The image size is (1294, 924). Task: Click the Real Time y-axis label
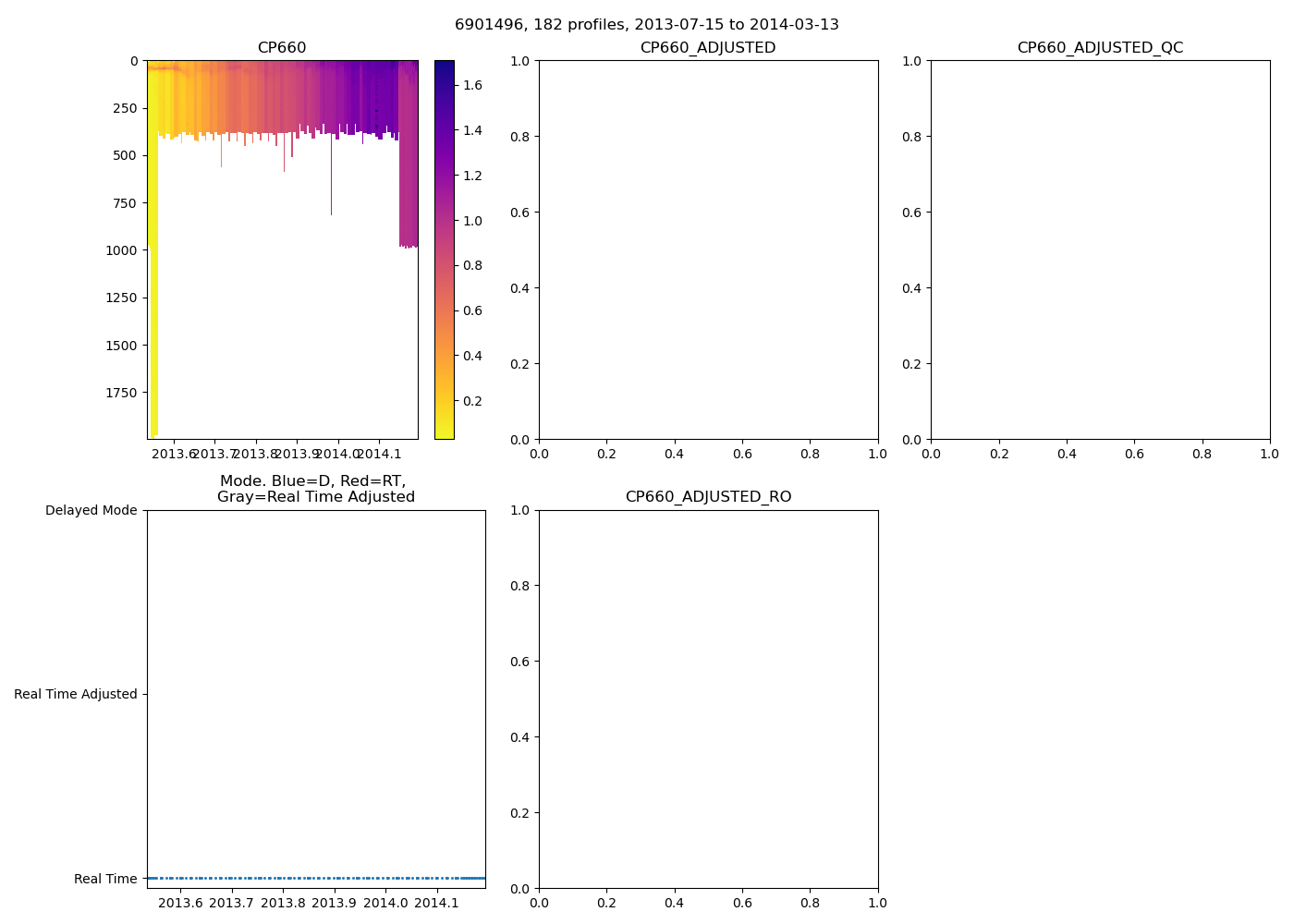(104, 879)
